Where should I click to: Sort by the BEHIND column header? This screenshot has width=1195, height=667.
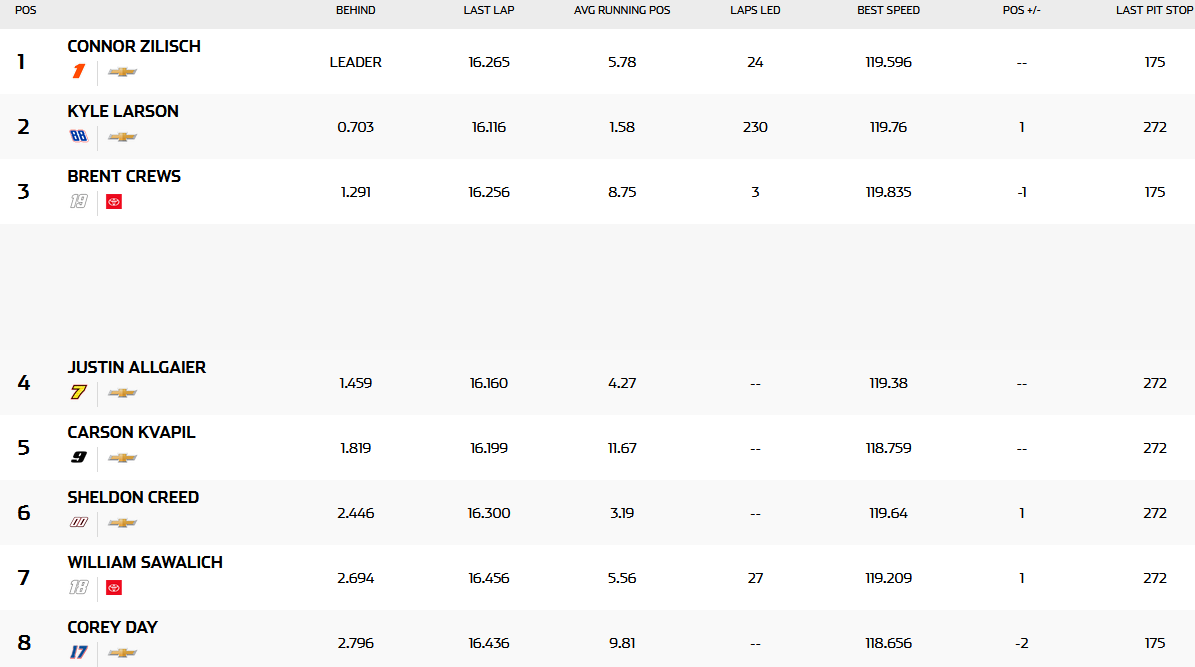(355, 10)
